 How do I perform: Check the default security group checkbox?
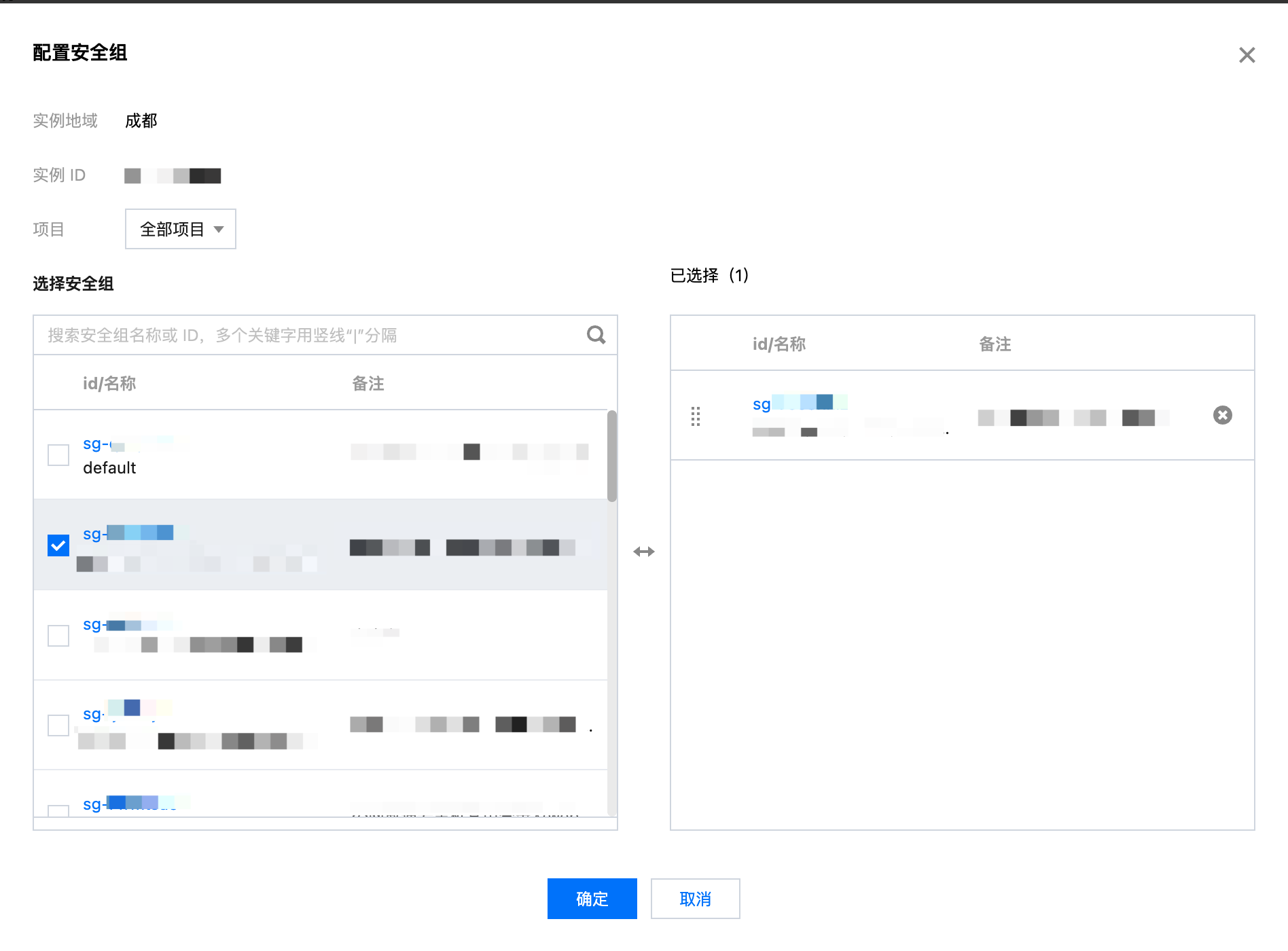(x=58, y=455)
